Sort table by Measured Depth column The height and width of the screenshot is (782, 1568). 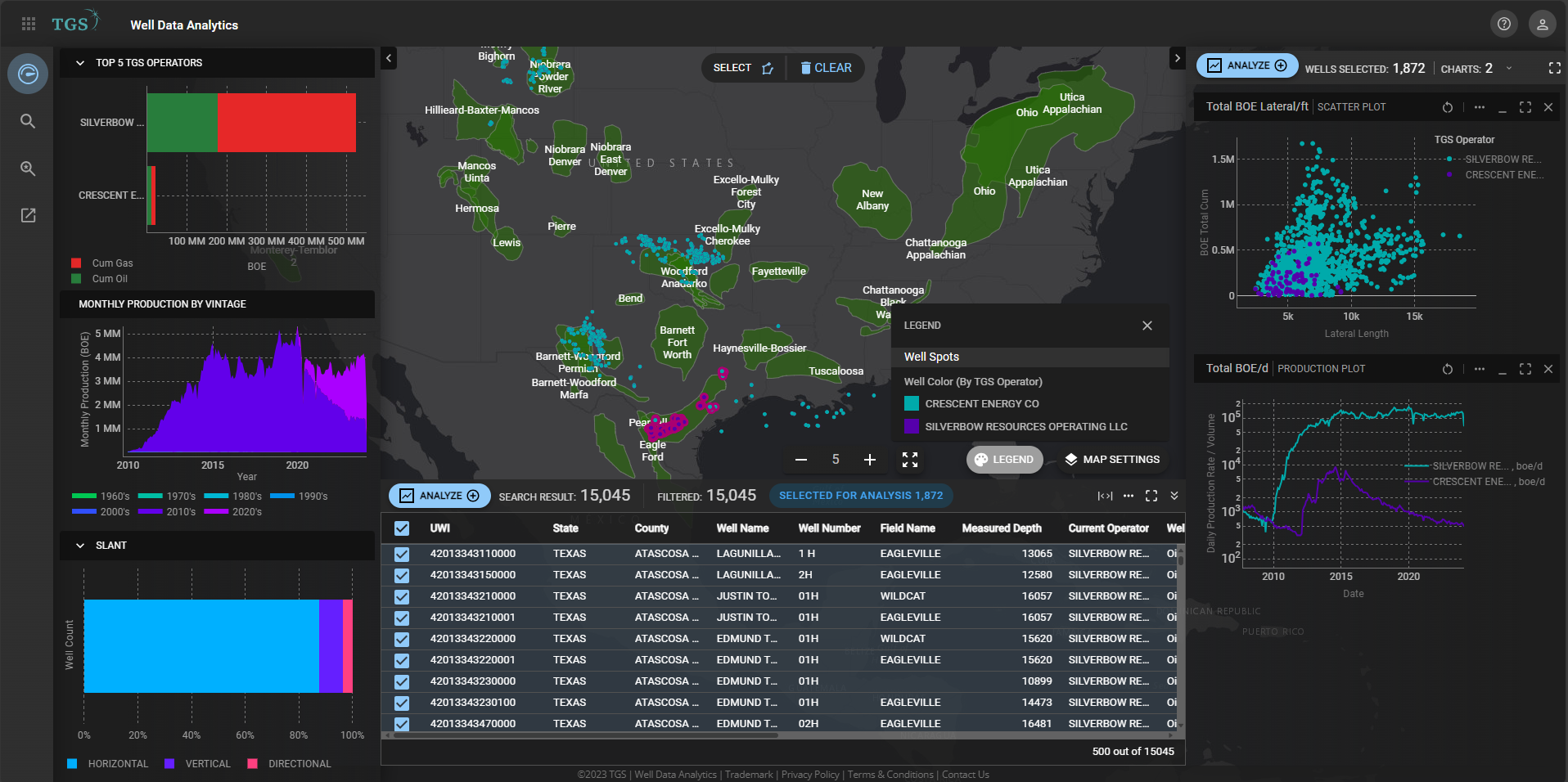click(x=1001, y=528)
